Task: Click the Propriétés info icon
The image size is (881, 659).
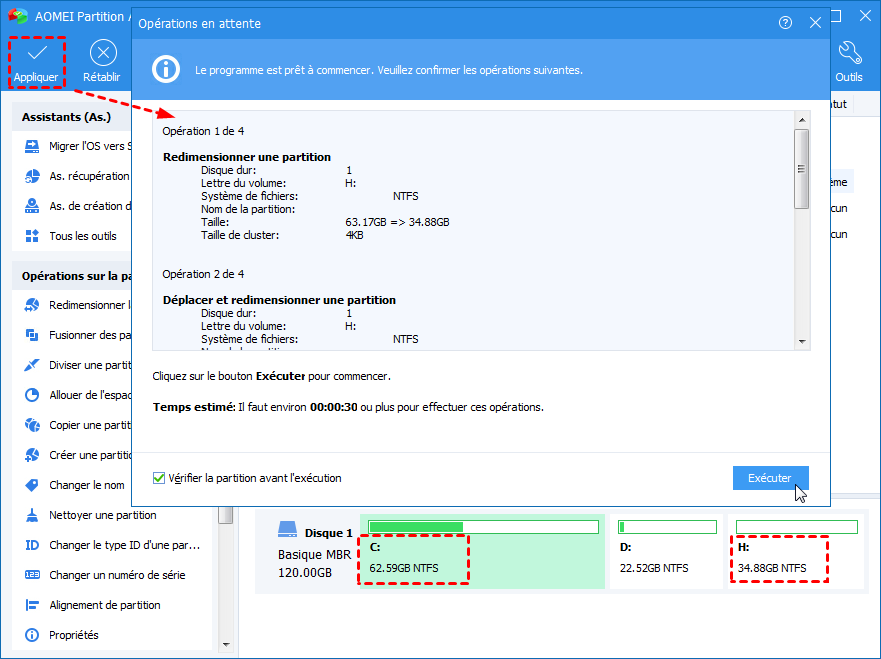Action: click(32, 635)
